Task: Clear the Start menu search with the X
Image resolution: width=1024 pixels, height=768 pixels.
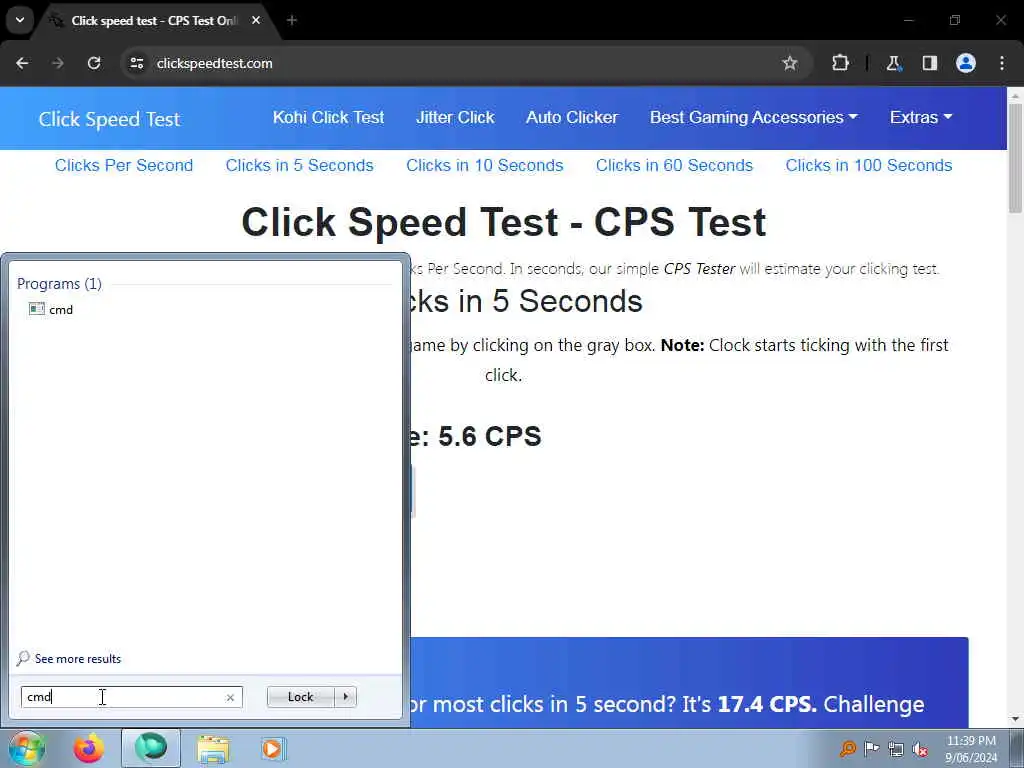Action: 230,697
